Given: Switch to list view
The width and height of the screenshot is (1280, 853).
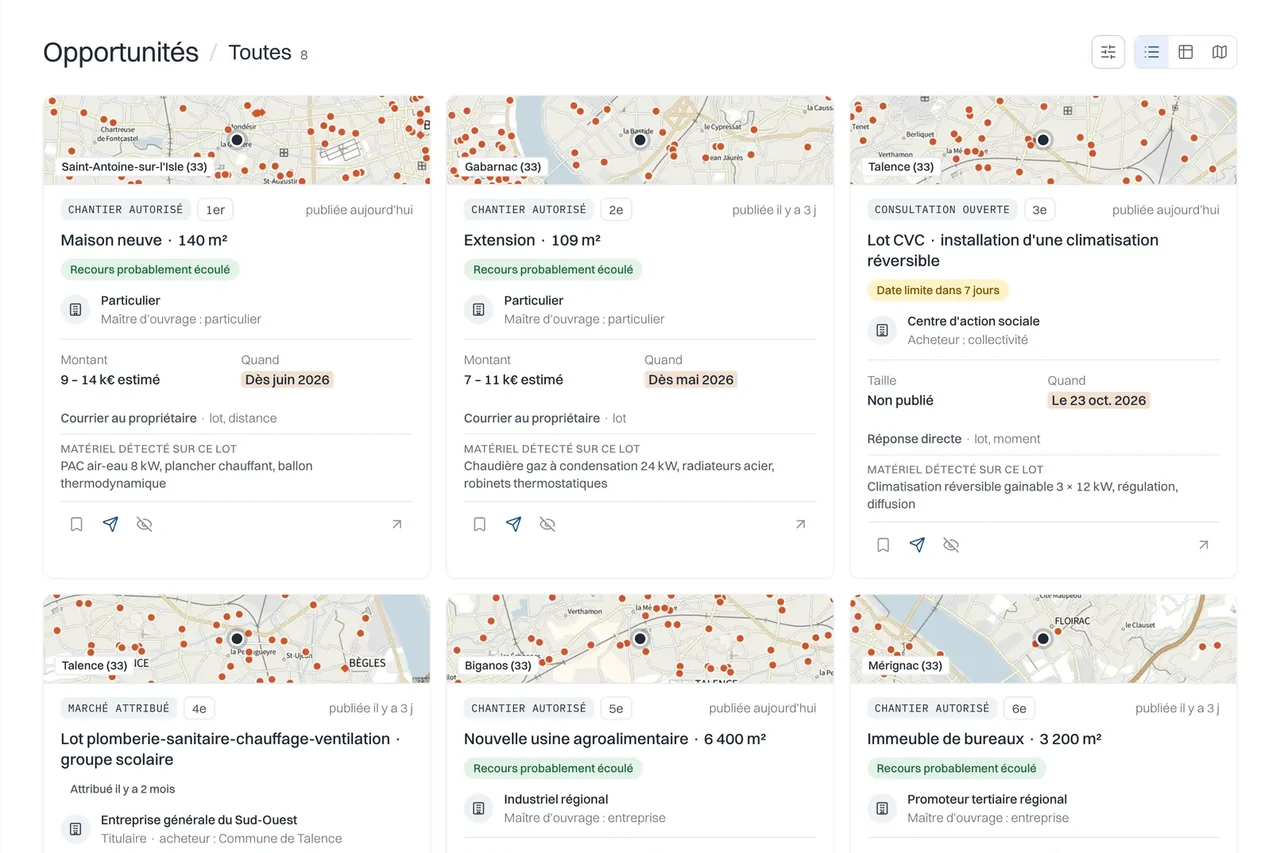Looking at the screenshot, I should point(1152,52).
